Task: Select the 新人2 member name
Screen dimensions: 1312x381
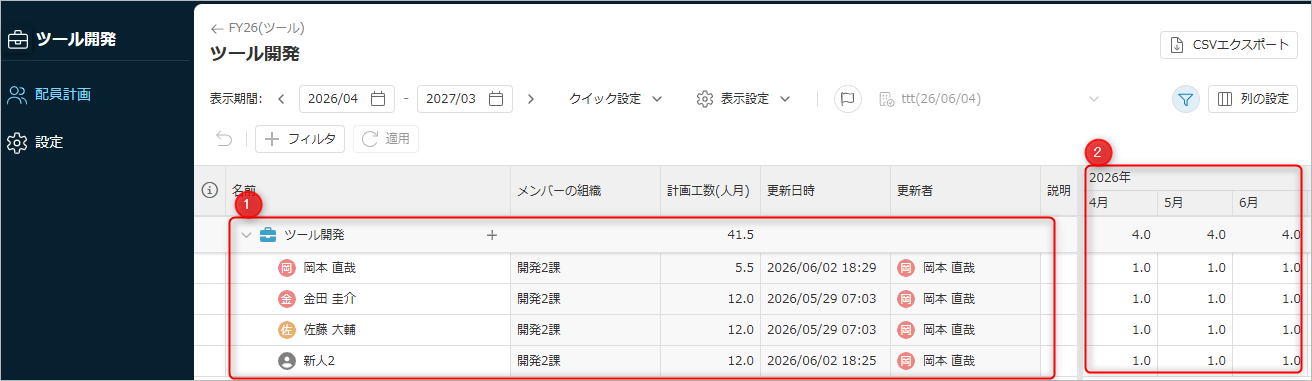Action: tap(319, 360)
